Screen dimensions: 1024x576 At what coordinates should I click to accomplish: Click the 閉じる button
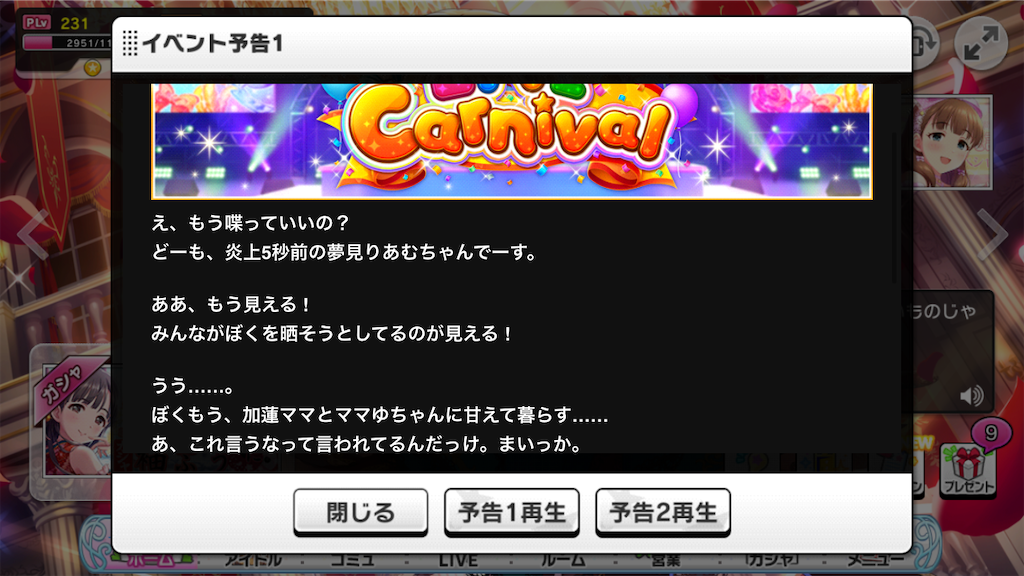(360, 512)
